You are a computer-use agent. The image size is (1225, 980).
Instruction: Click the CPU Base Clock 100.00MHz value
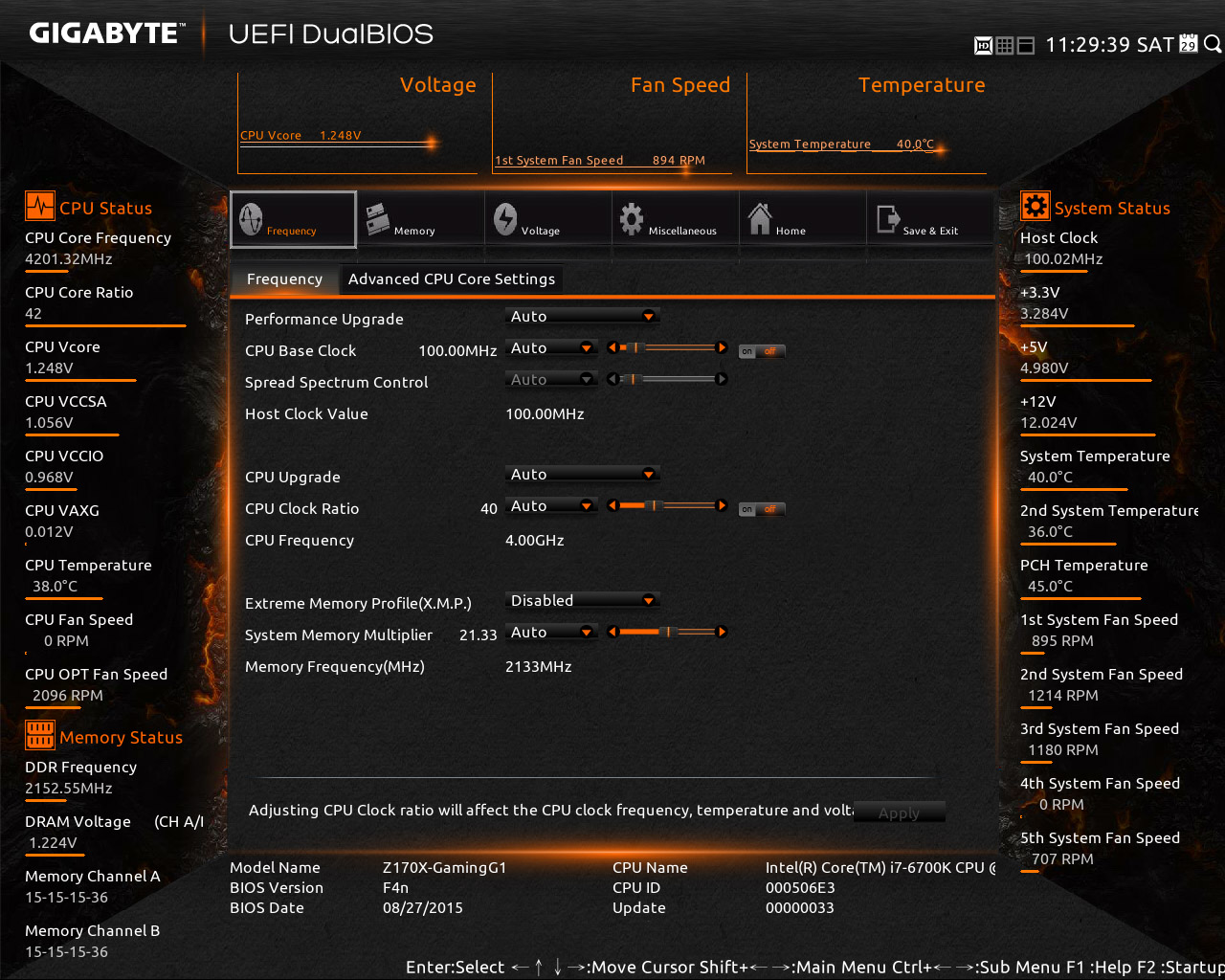457,351
